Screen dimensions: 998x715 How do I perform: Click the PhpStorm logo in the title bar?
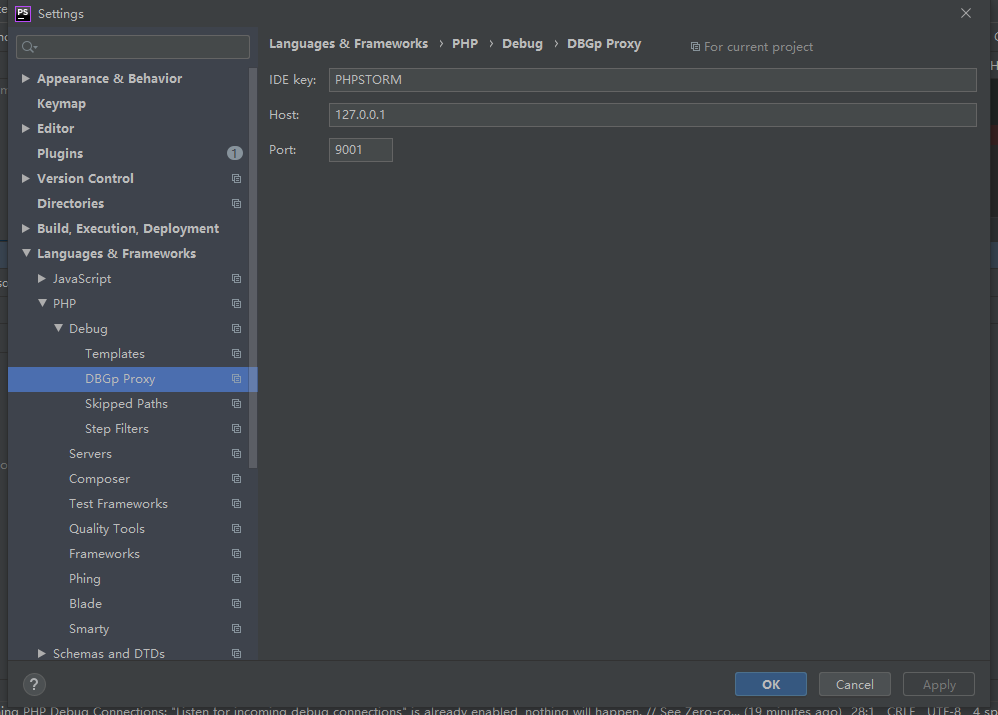tap(22, 13)
